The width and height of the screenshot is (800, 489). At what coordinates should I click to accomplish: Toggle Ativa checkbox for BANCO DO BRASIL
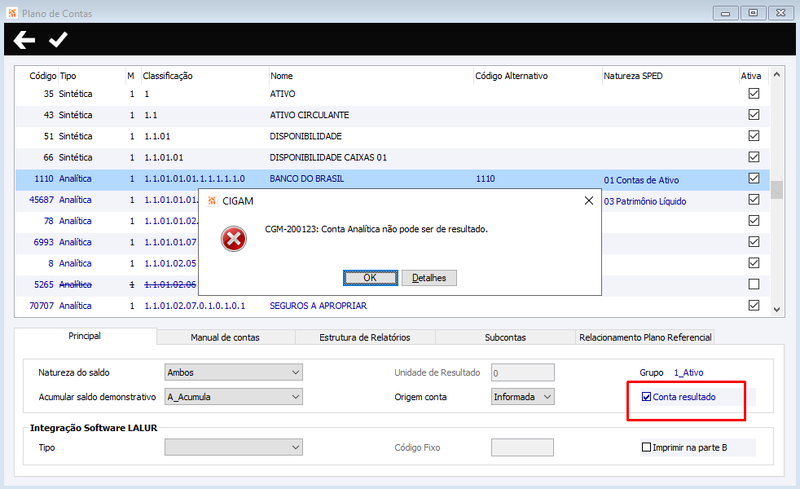point(754,178)
